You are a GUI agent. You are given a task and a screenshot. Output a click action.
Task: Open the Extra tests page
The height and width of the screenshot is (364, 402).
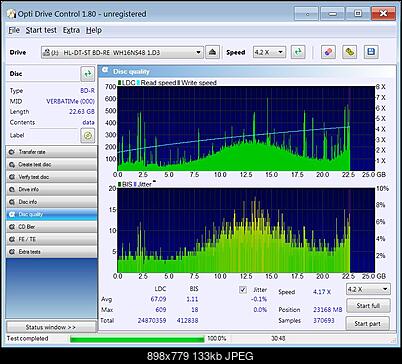coord(51,252)
